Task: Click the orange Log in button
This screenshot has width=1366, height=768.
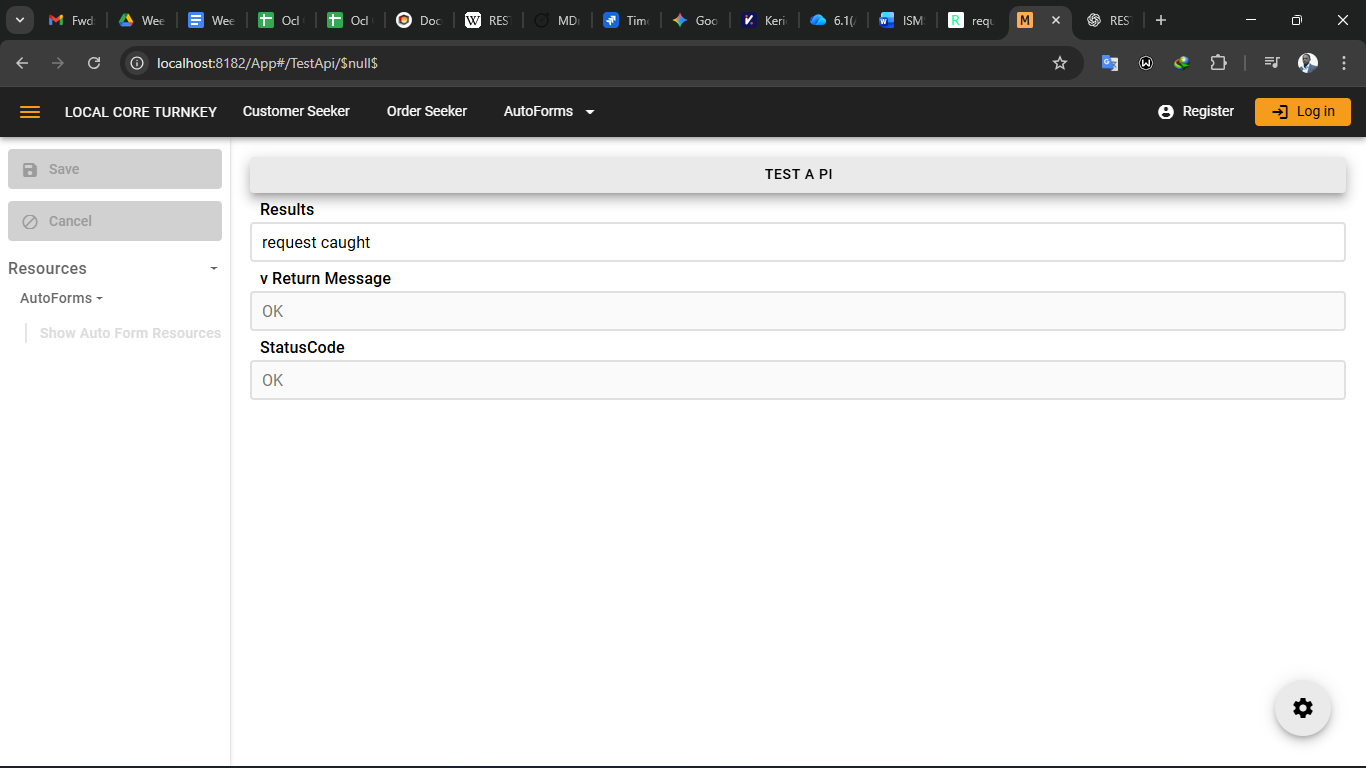Action: click(1302, 112)
